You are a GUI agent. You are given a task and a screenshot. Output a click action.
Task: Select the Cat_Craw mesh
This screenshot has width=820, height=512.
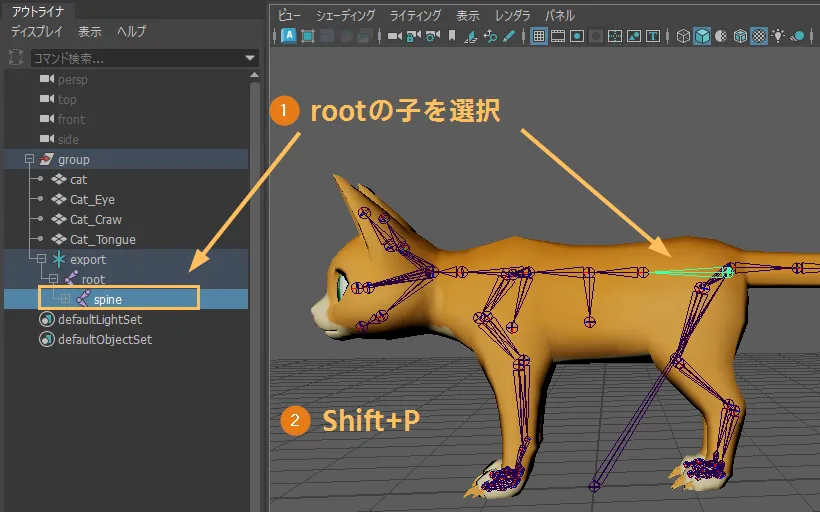coord(96,219)
